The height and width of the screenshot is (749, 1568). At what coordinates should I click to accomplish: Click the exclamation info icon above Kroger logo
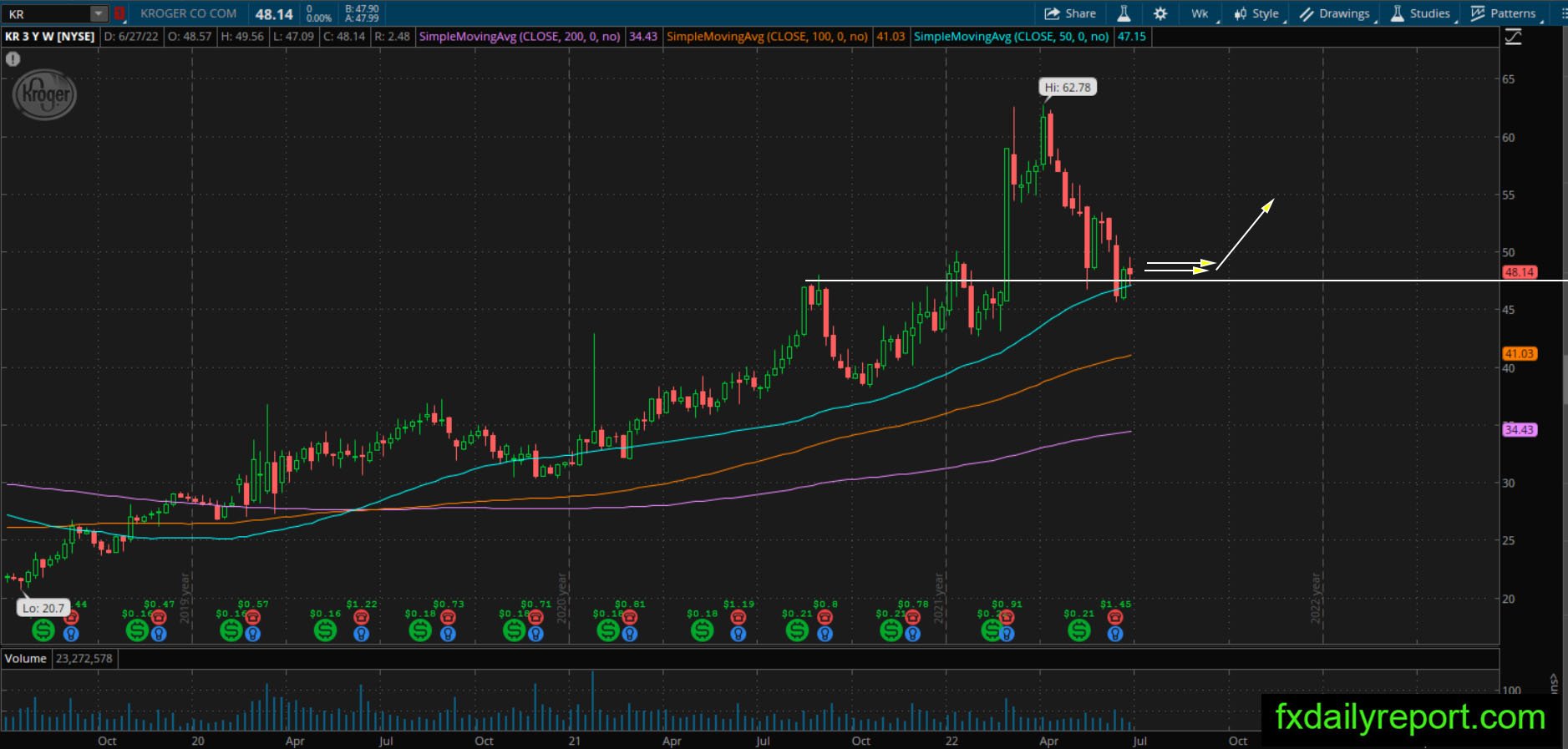13,59
